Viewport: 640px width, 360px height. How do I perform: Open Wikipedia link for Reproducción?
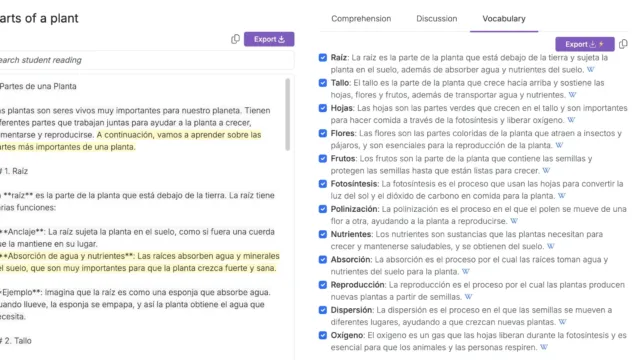pyautogui.click(x=468, y=297)
